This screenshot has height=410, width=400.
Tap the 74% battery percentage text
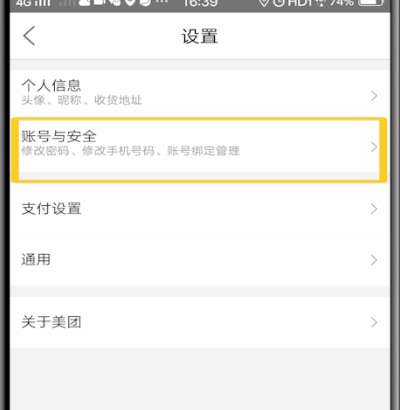[342, 3]
